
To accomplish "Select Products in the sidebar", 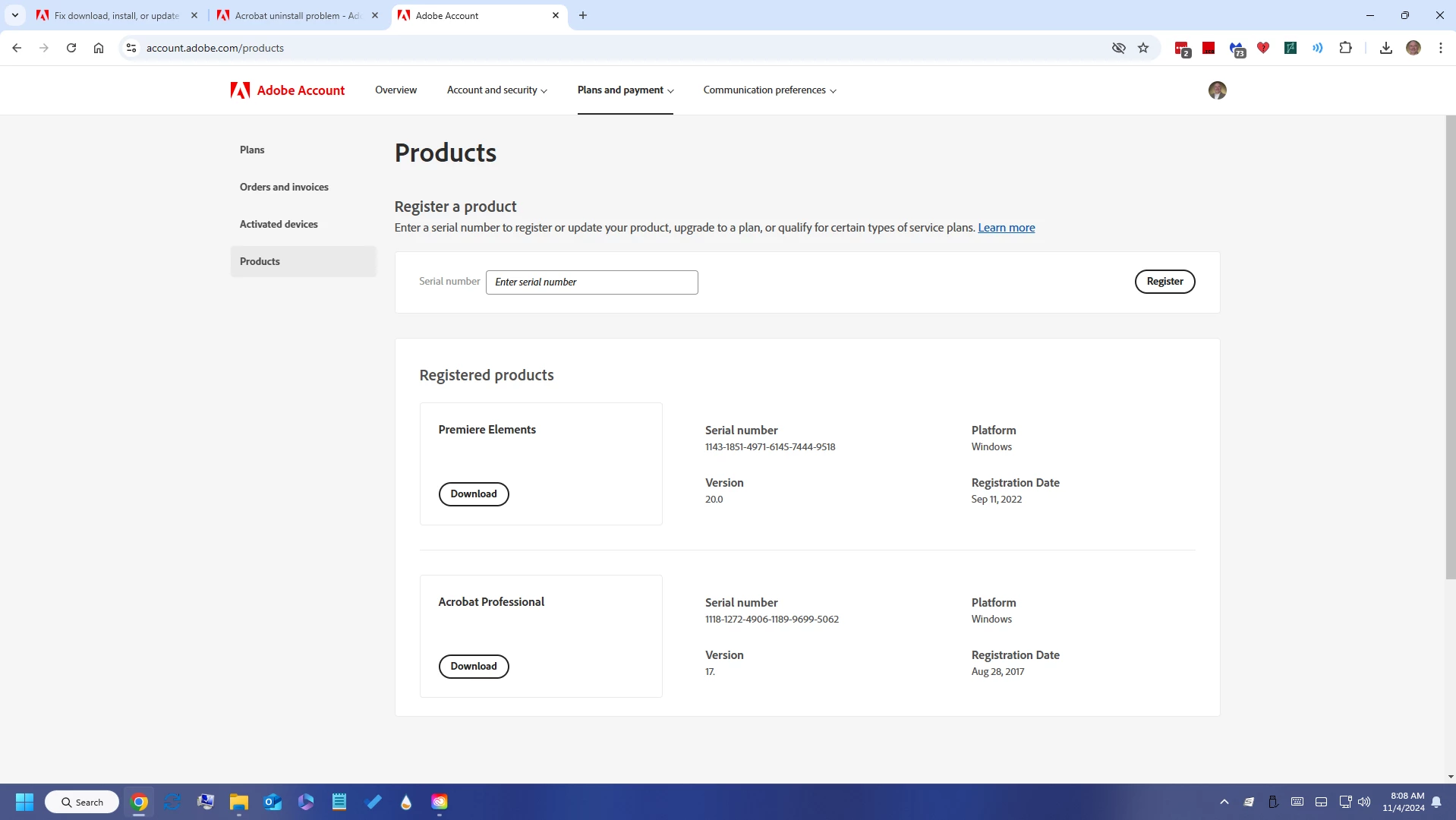I will pos(303,261).
